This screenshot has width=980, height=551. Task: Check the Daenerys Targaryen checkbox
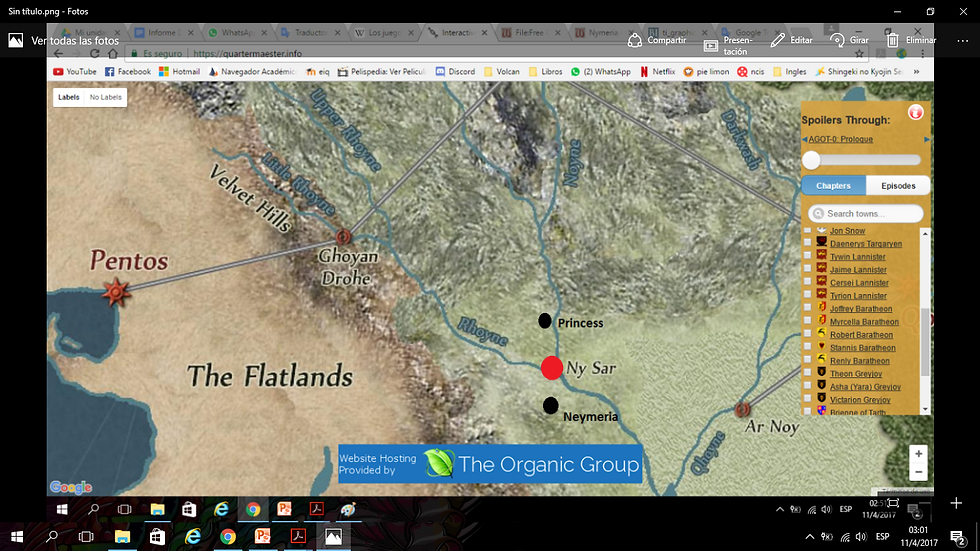click(x=808, y=243)
